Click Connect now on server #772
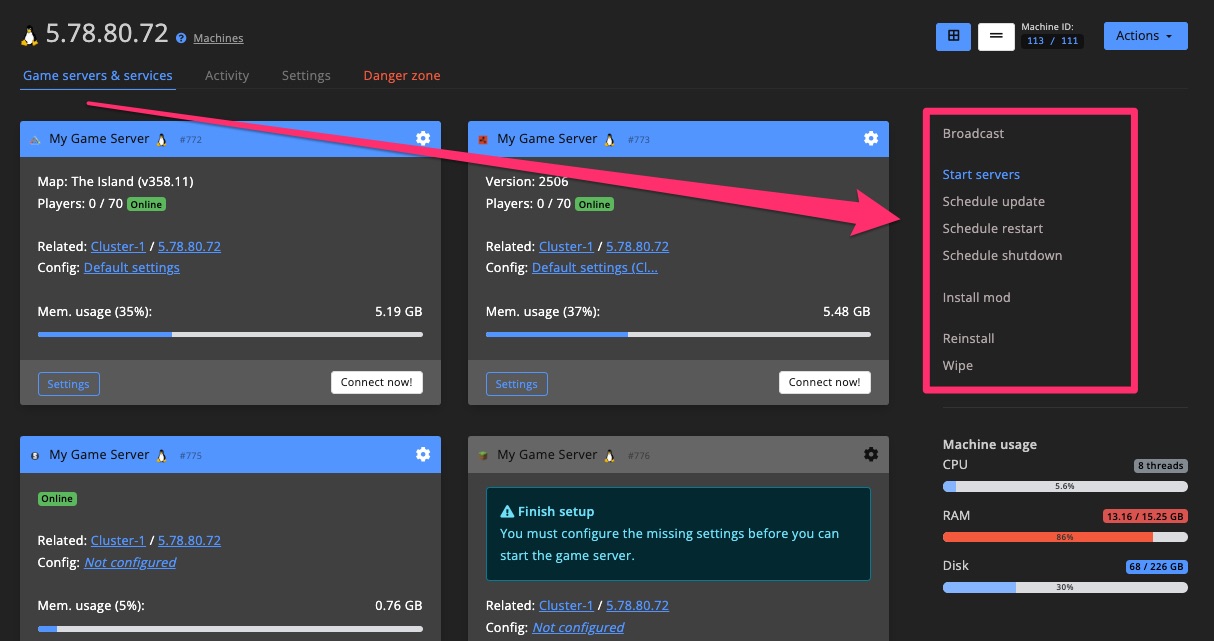 [x=377, y=382]
